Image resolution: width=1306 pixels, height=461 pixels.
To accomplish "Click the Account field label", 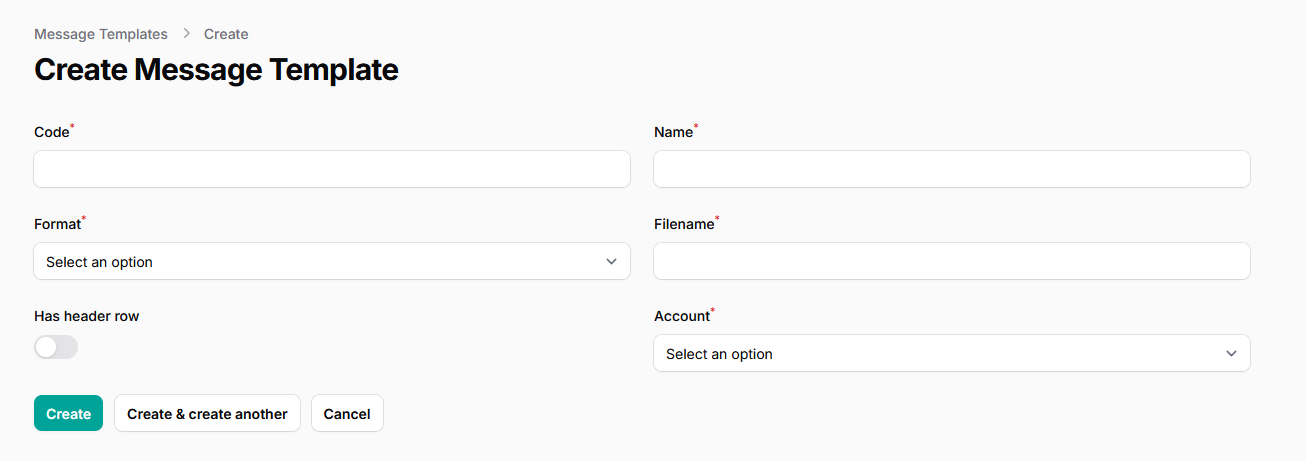I will point(681,316).
